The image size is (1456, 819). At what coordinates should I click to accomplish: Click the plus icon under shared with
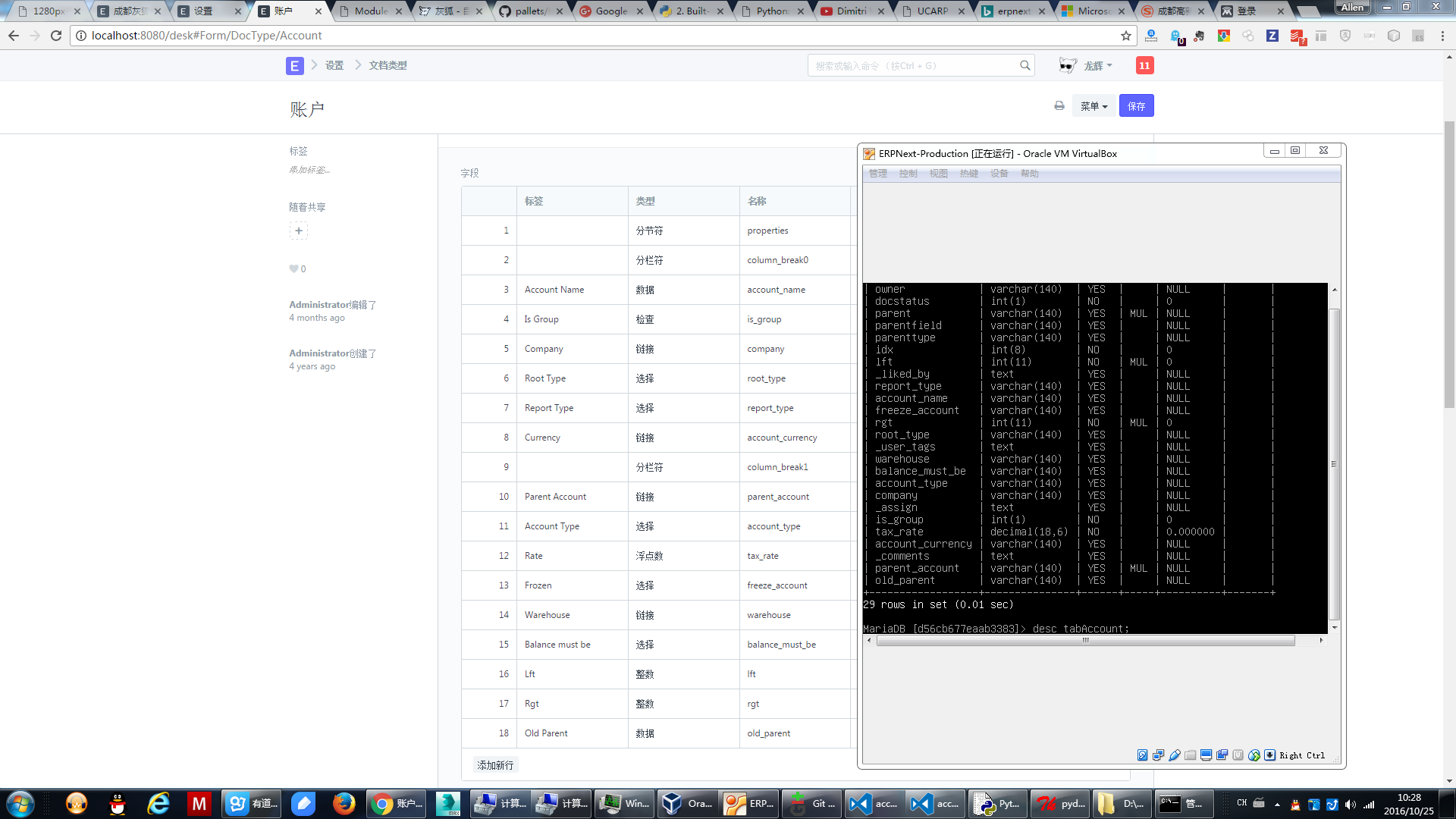pyautogui.click(x=298, y=231)
